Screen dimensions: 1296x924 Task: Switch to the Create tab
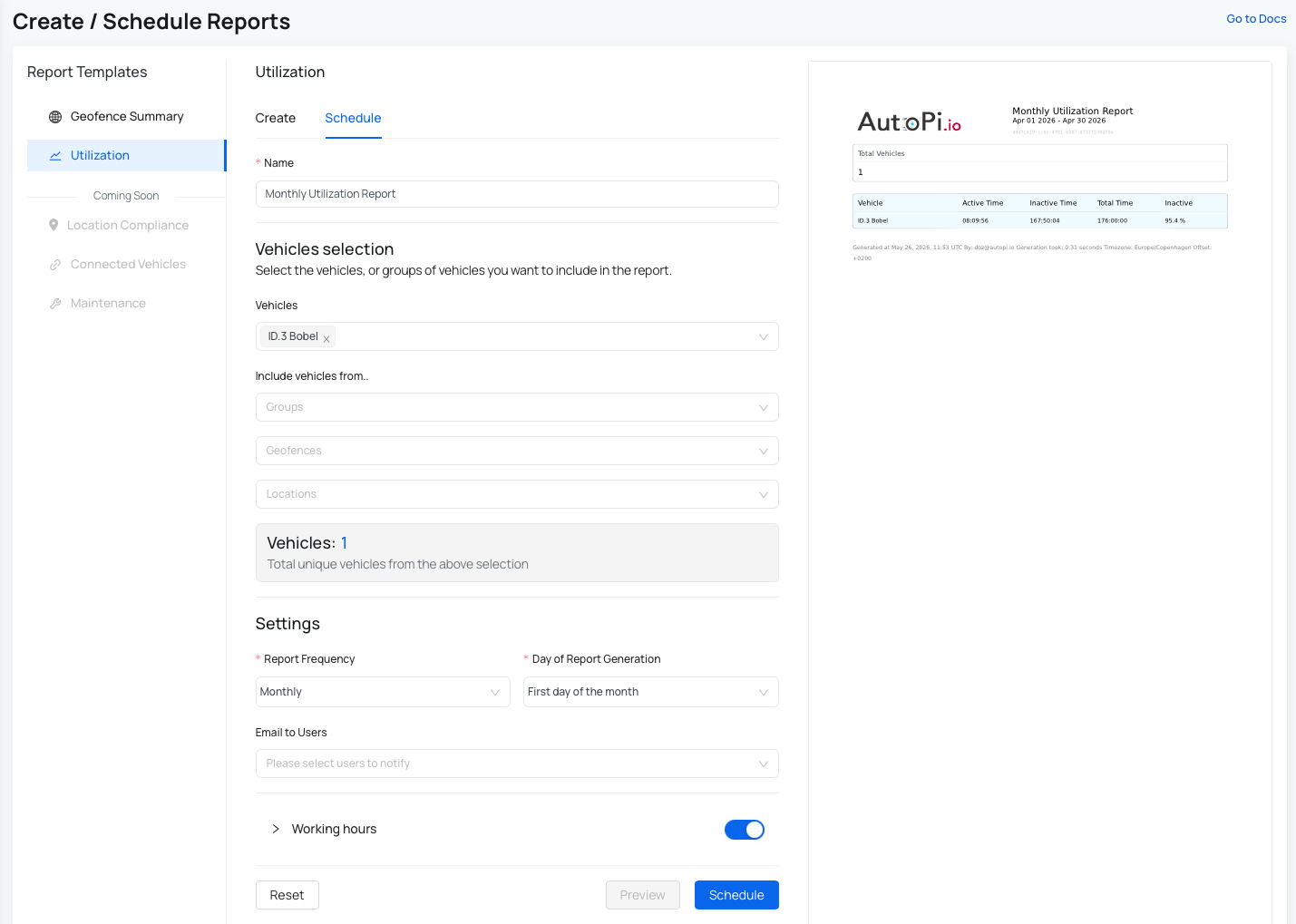coord(276,118)
